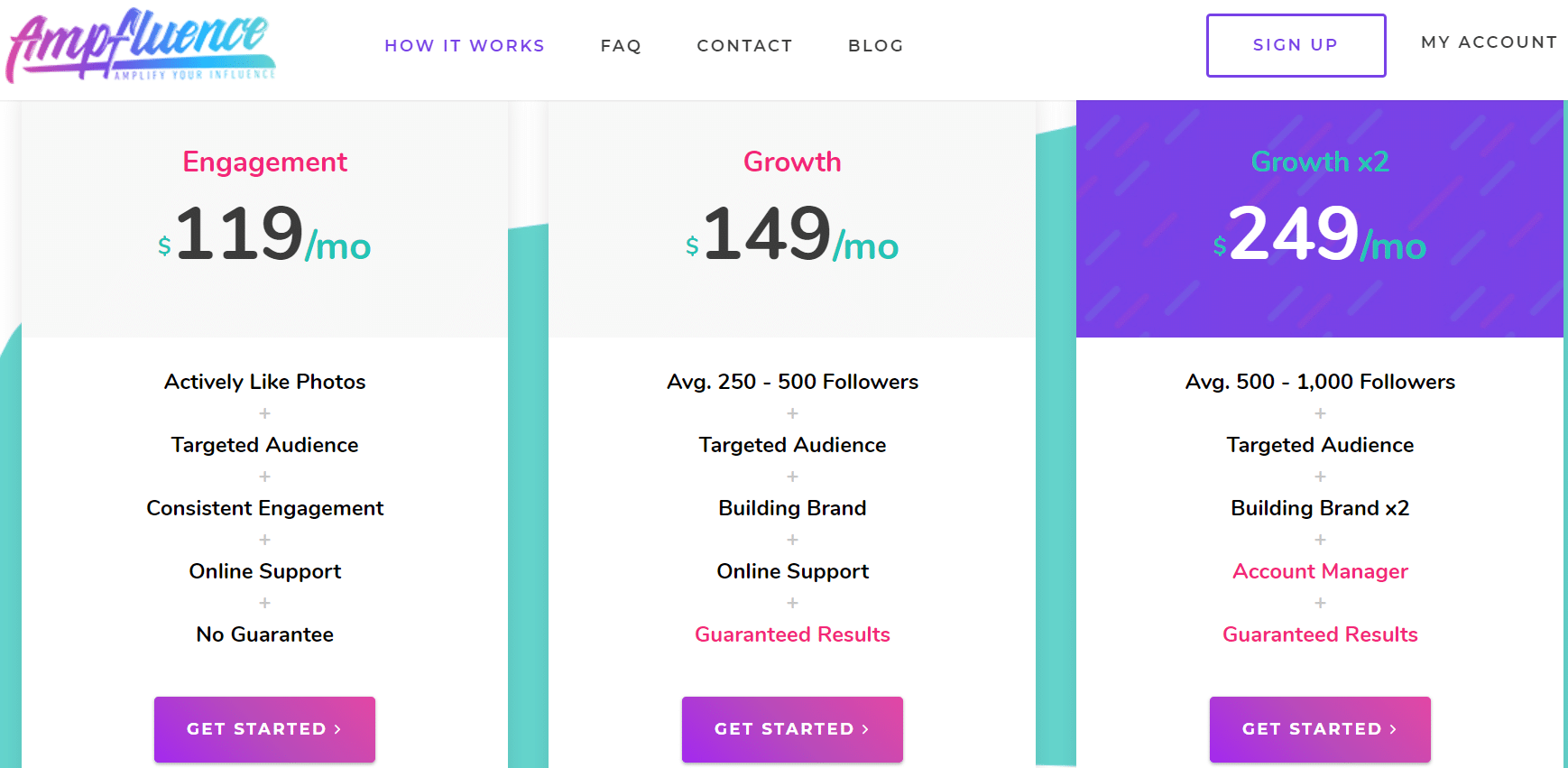Click the $149/mo price
The height and width of the screenshot is (768, 1568).
792,234
